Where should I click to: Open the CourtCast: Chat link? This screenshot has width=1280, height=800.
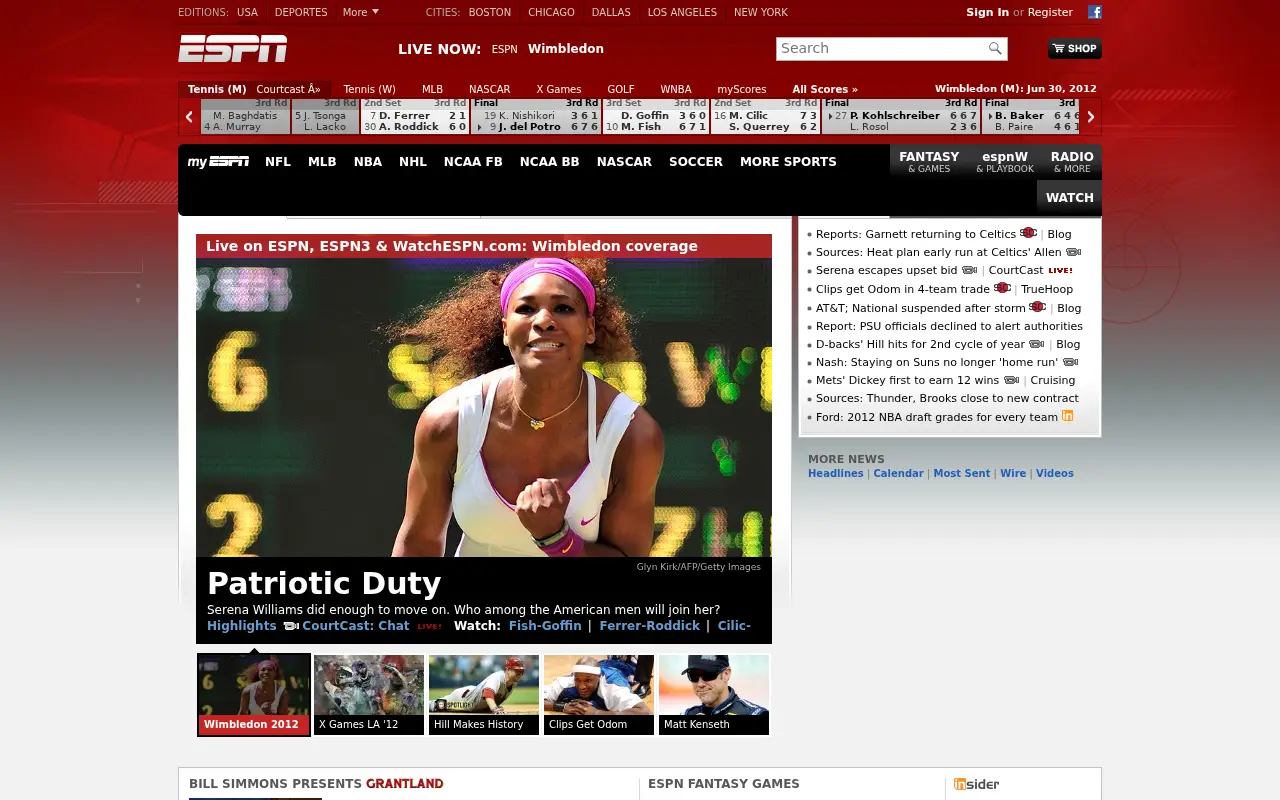pos(356,626)
